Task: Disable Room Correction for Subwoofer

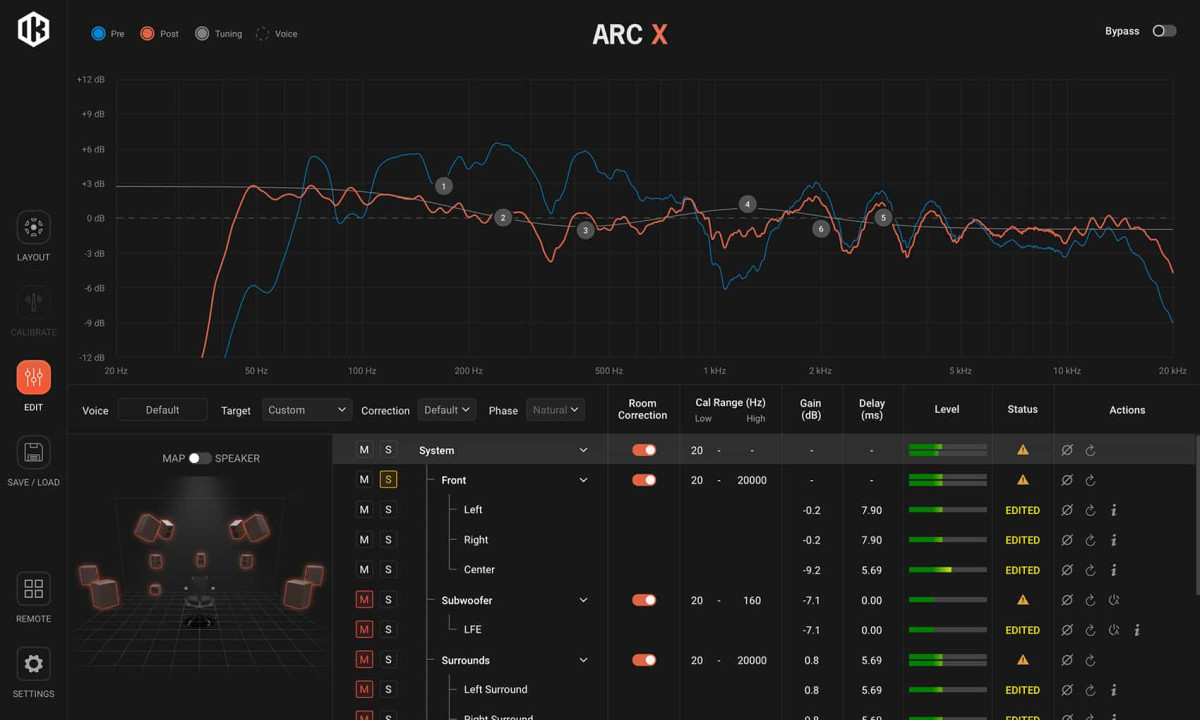Action: click(x=644, y=600)
